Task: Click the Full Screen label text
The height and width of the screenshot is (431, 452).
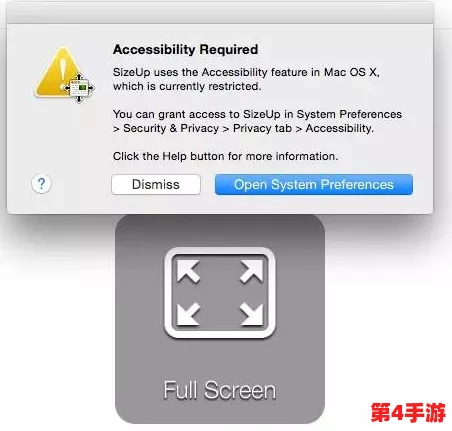Action: (220, 390)
